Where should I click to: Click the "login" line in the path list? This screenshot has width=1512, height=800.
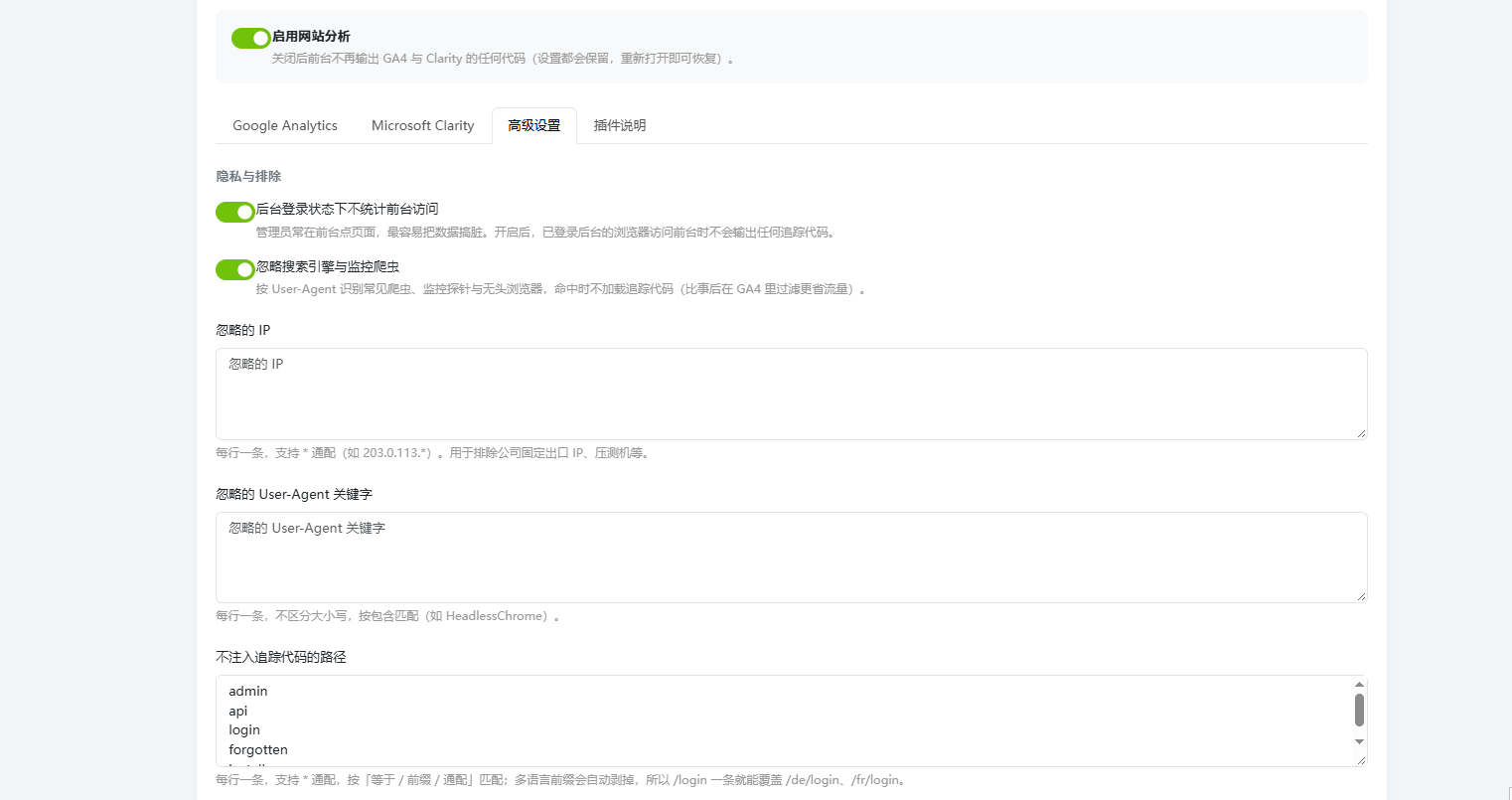pos(244,729)
